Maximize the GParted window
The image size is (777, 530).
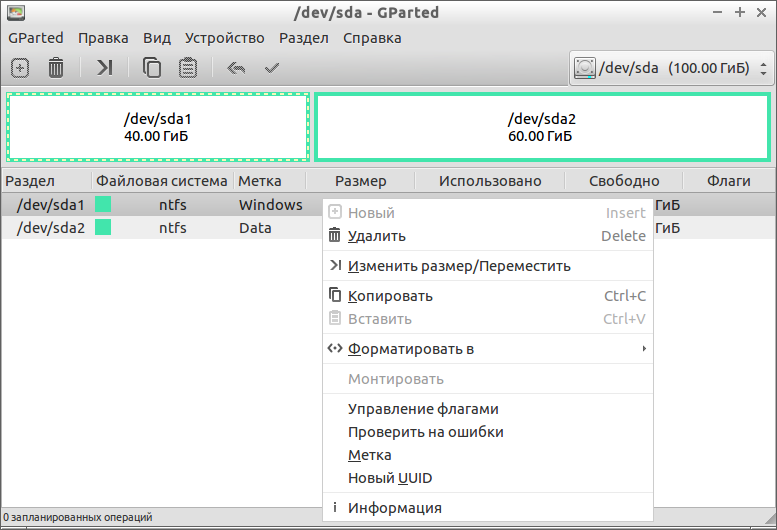[x=740, y=12]
